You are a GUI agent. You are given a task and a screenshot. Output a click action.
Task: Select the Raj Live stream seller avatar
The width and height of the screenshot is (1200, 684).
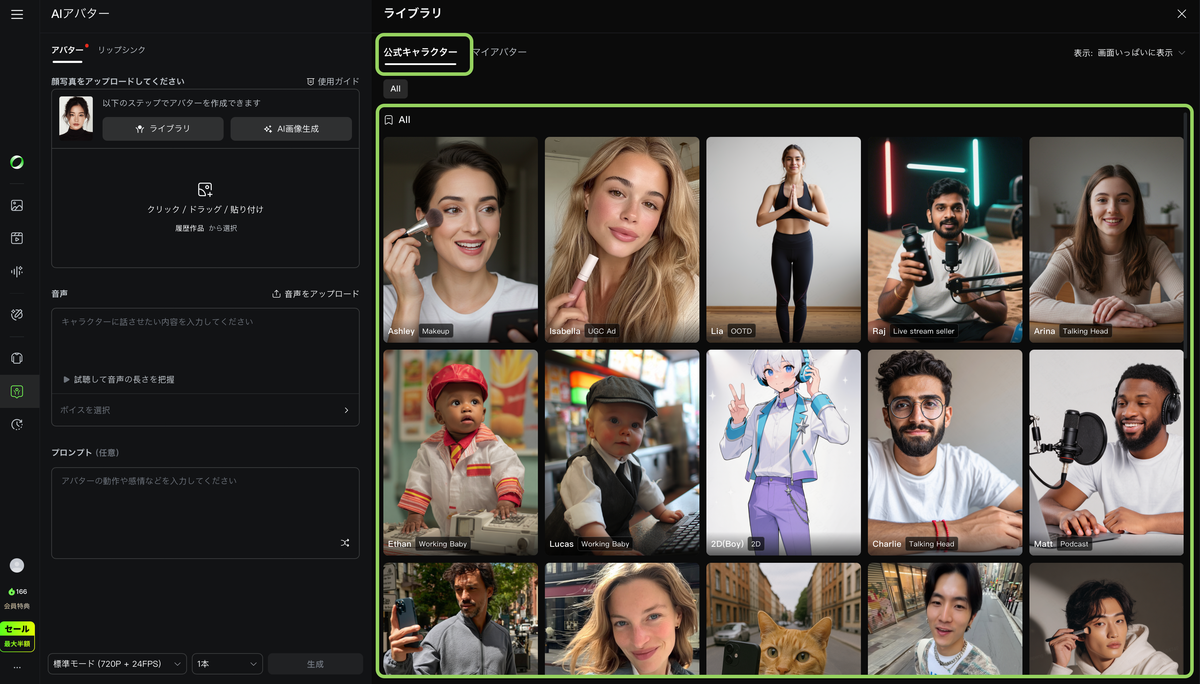pyautogui.click(x=945, y=239)
